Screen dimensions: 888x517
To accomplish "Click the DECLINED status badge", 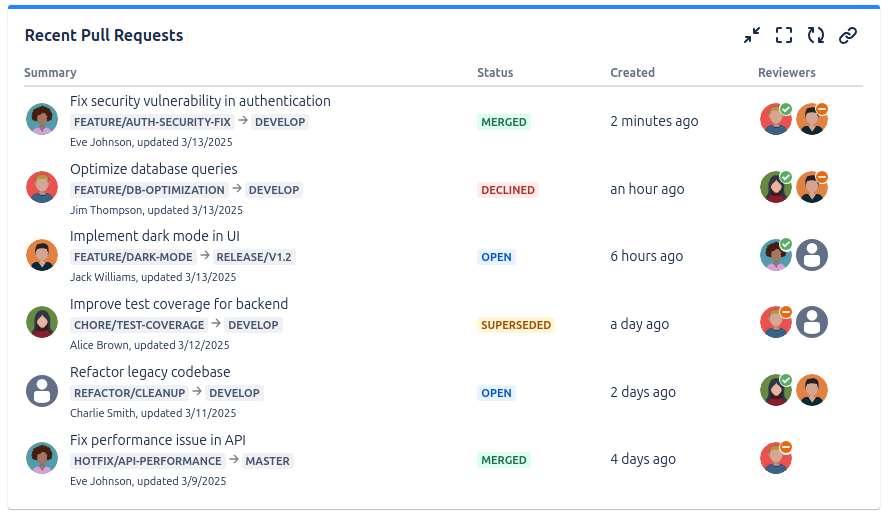I will tap(508, 190).
